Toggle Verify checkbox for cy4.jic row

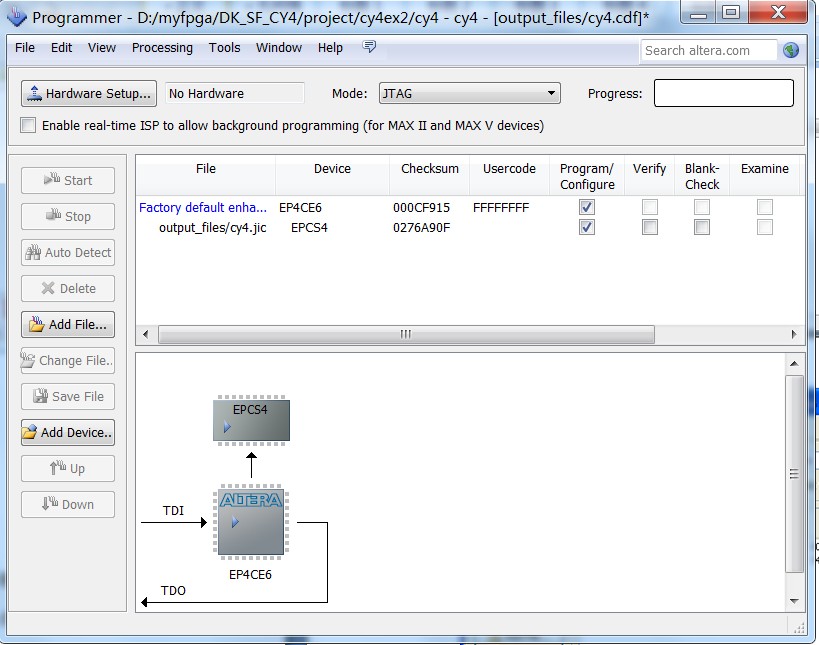coord(650,227)
